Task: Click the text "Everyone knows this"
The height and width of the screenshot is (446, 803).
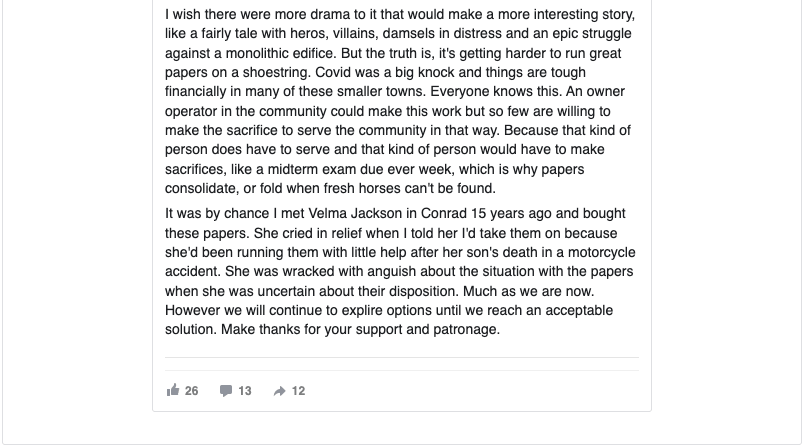Action: click(x=468, y=93)
